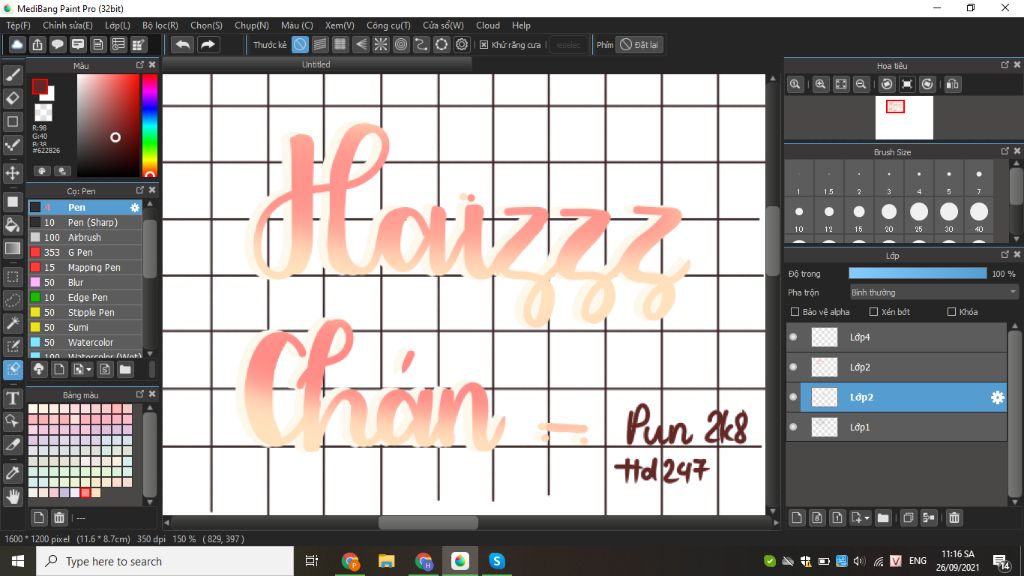The width and height of the screenshot is (1024, 576).
Task: Click foreground dark red color swatch
Action: (39, 86)
